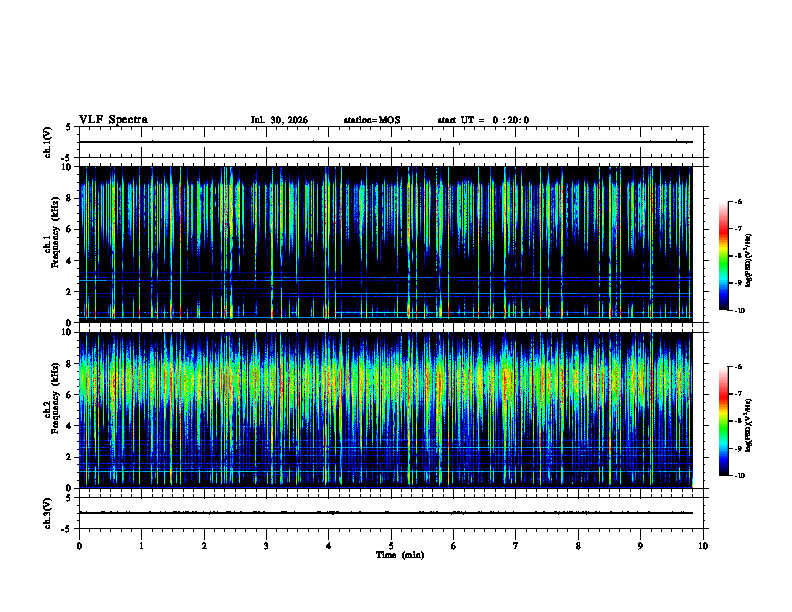Screen dimensions: 792x612
Task: Select the date text "Jul 30, 2026"
Action: click(279, 120)
